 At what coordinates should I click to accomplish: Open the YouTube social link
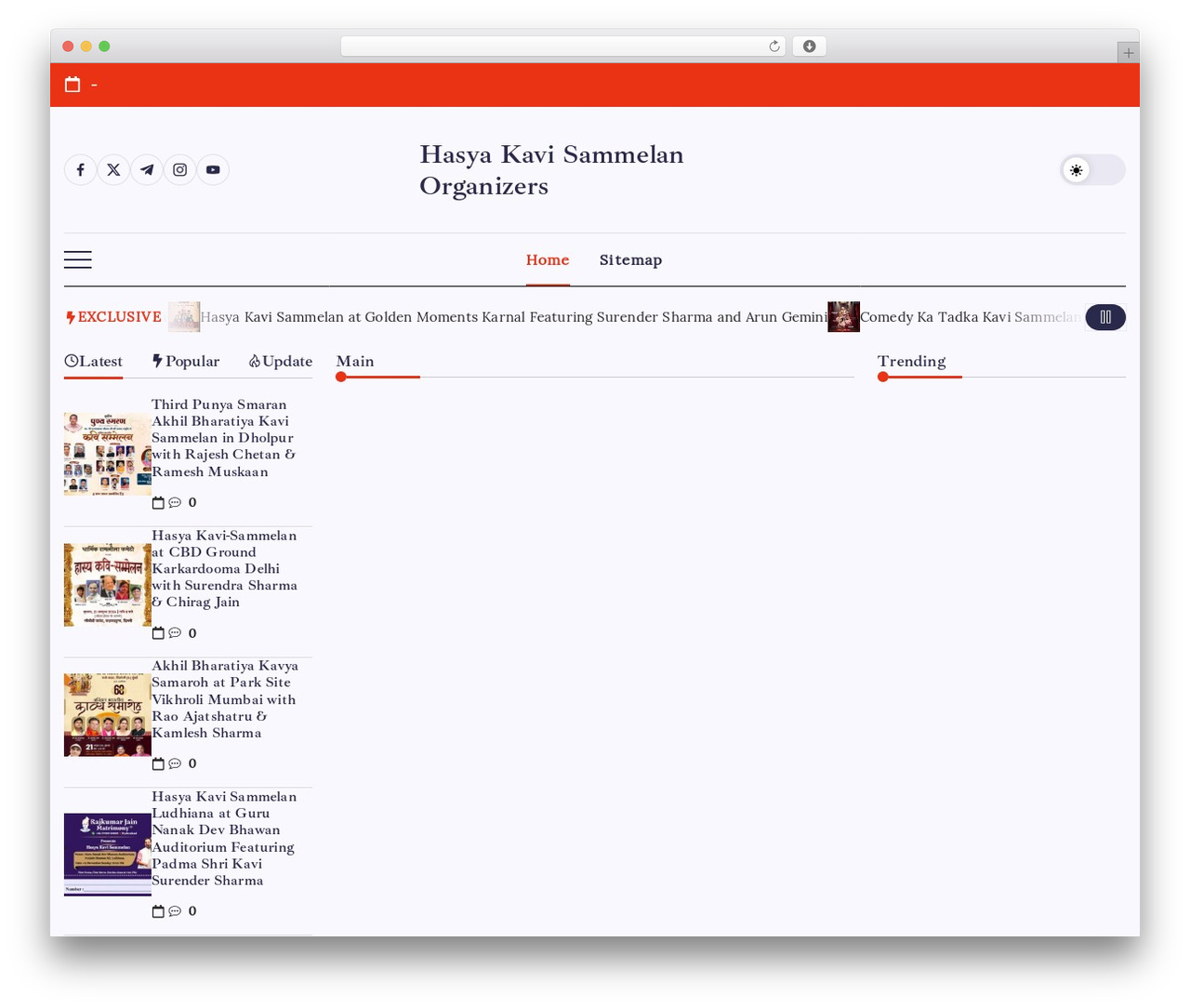pos(213,170)
